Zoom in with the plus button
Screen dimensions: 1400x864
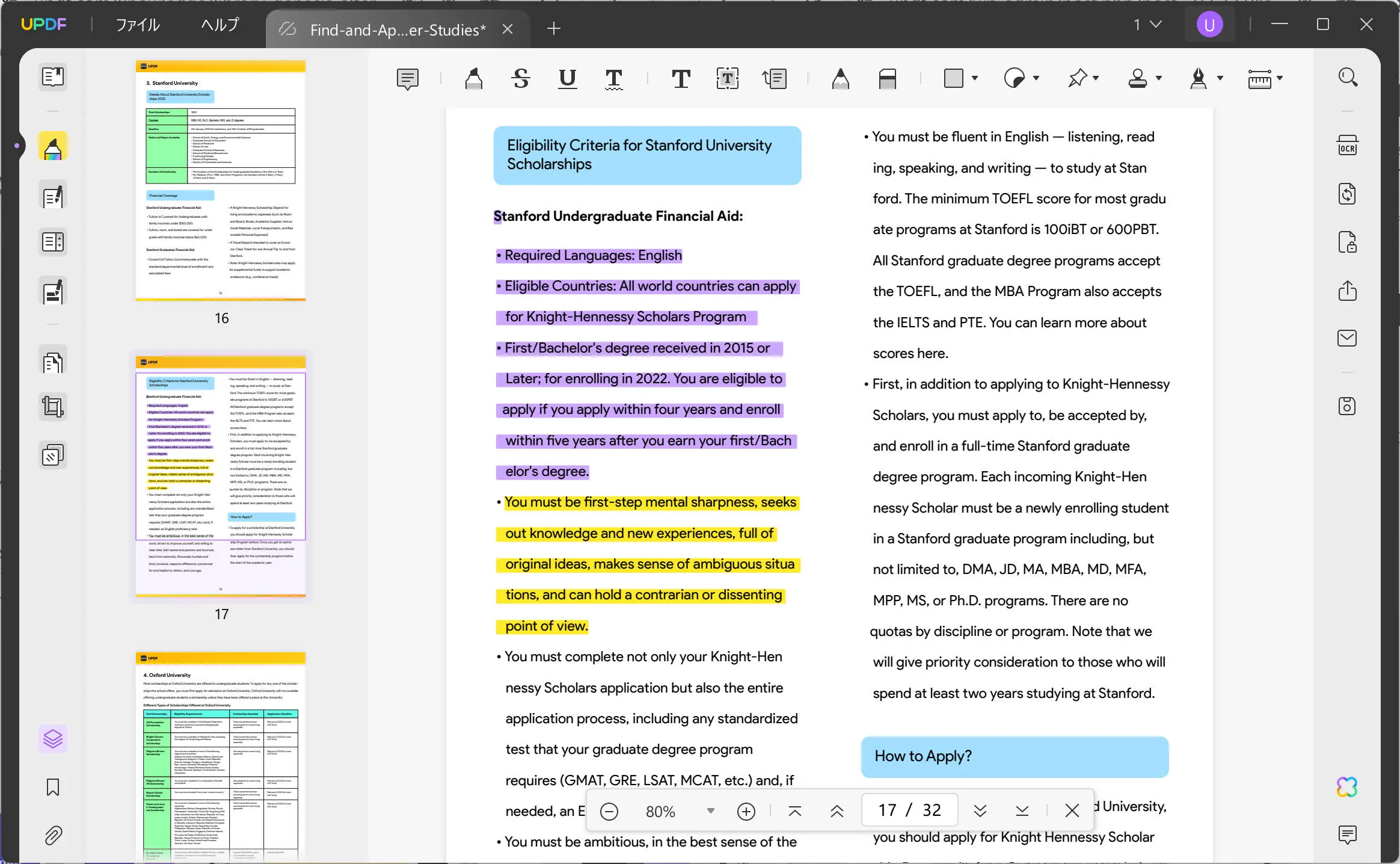click(746, 811)
